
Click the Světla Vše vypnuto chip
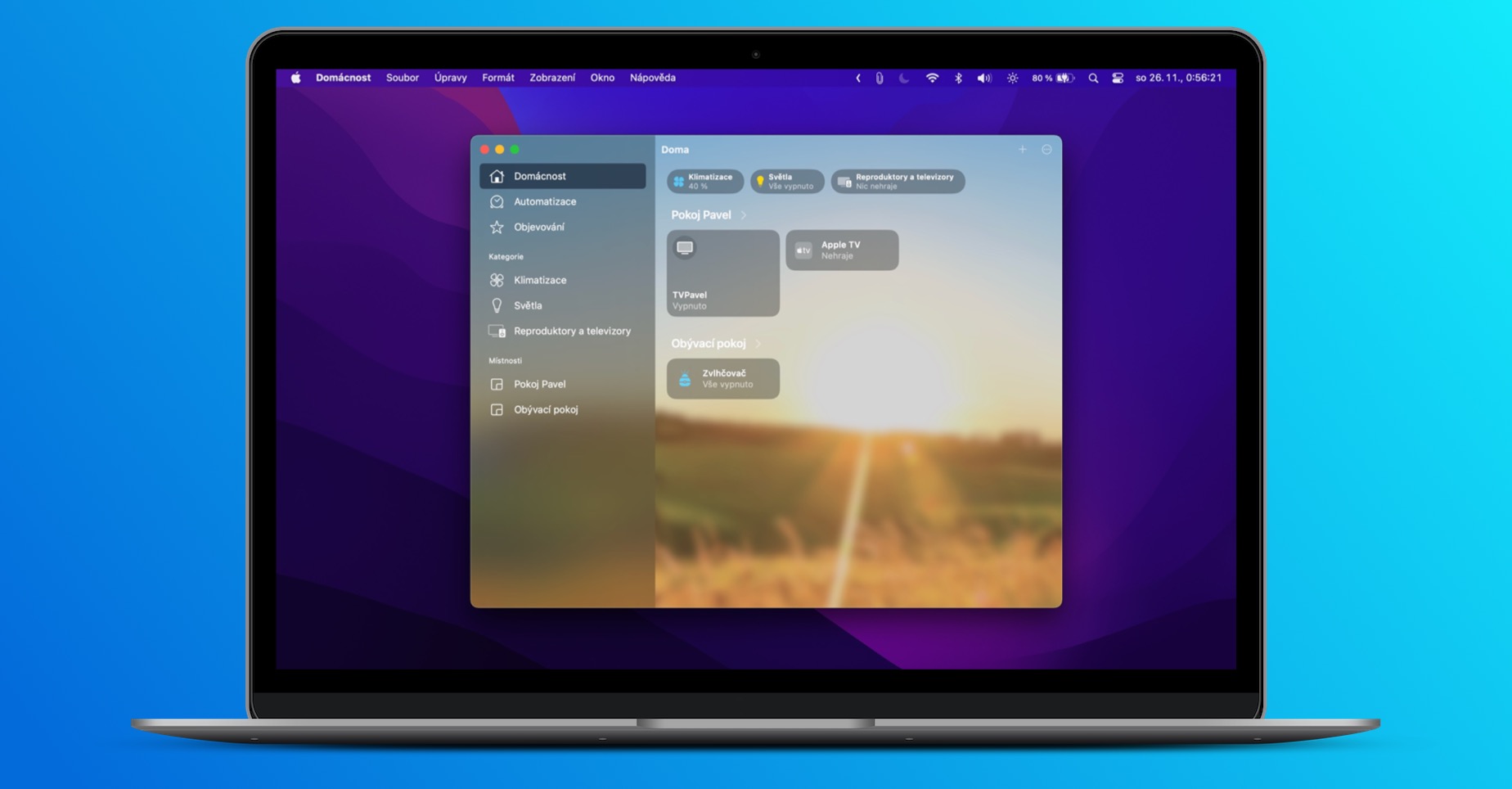787,181
